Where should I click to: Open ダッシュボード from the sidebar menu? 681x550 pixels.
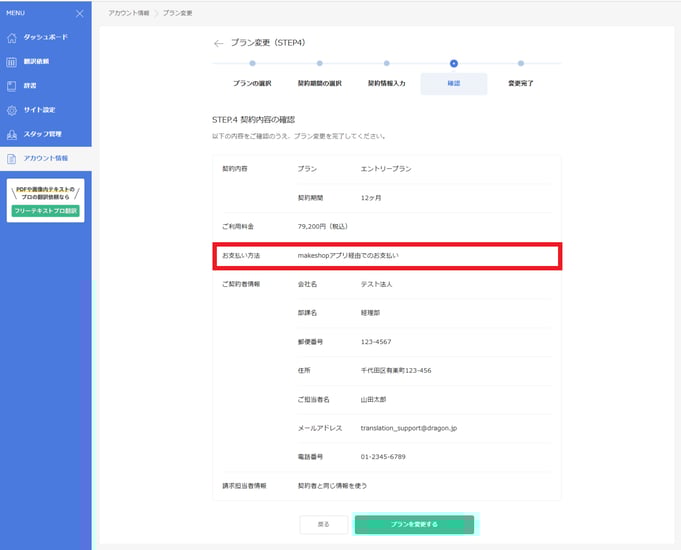coord(44,38)
